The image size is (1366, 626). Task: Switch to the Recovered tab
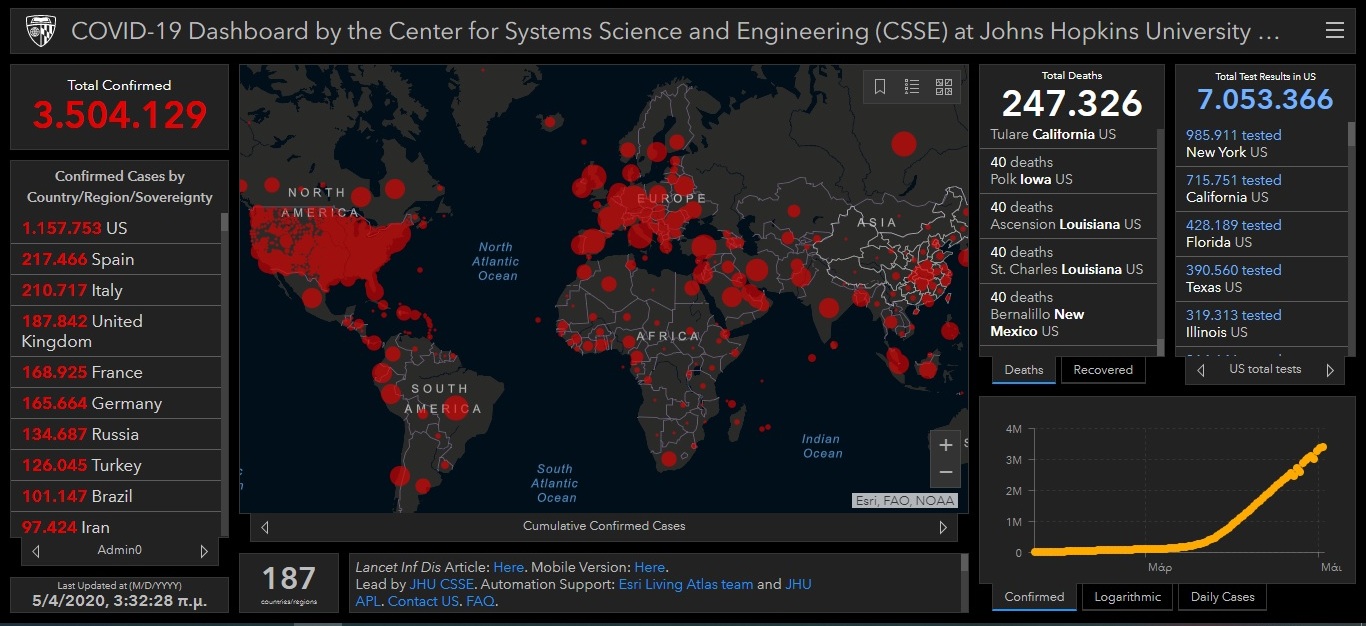click(x=1102, y=370)
